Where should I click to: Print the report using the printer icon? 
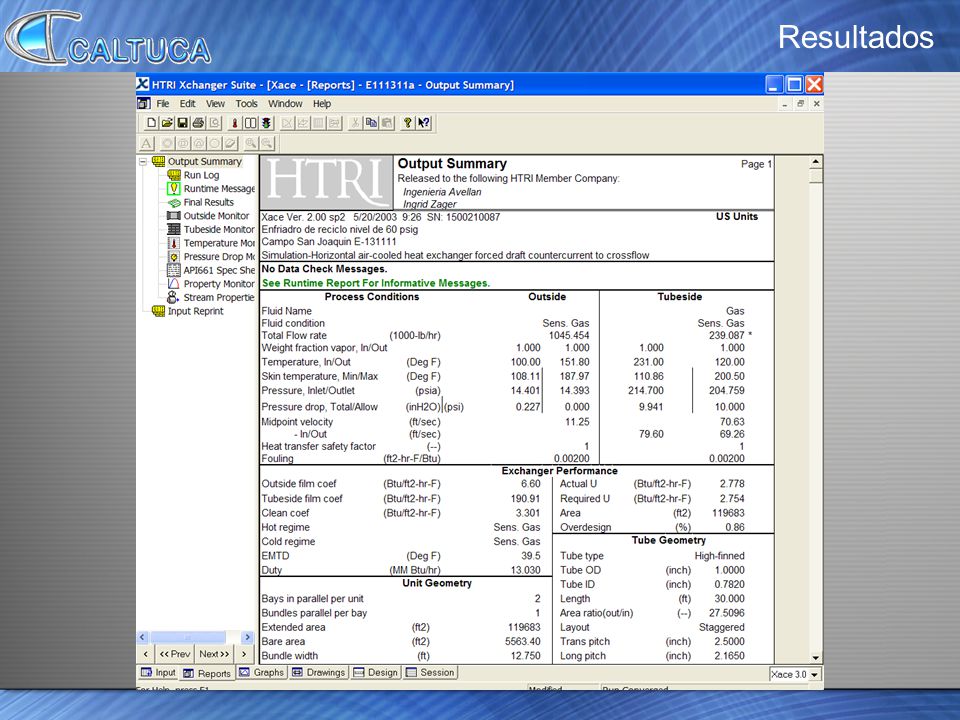(x=198, y=123)
